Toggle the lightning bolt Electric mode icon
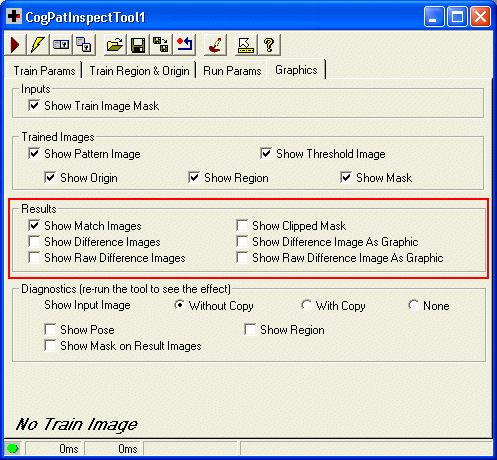The width and height of the screenshot is (497, 460). coord(37,45)
